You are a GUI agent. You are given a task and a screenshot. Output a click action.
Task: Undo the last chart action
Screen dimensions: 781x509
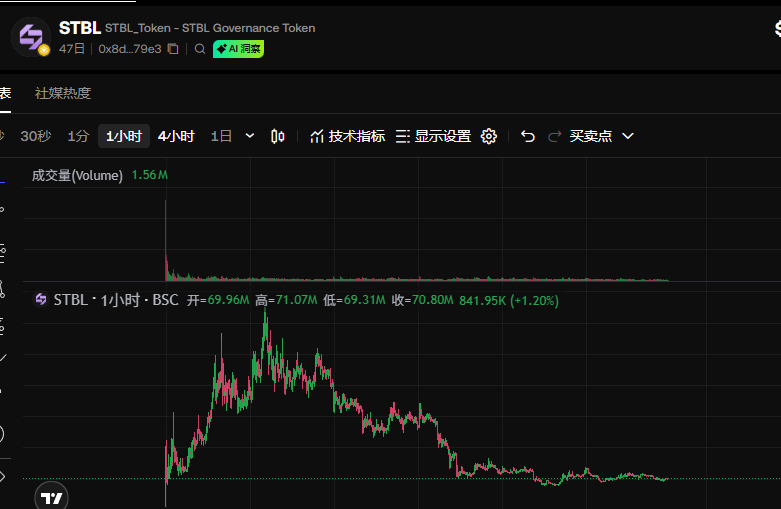[x=528, y=136]
